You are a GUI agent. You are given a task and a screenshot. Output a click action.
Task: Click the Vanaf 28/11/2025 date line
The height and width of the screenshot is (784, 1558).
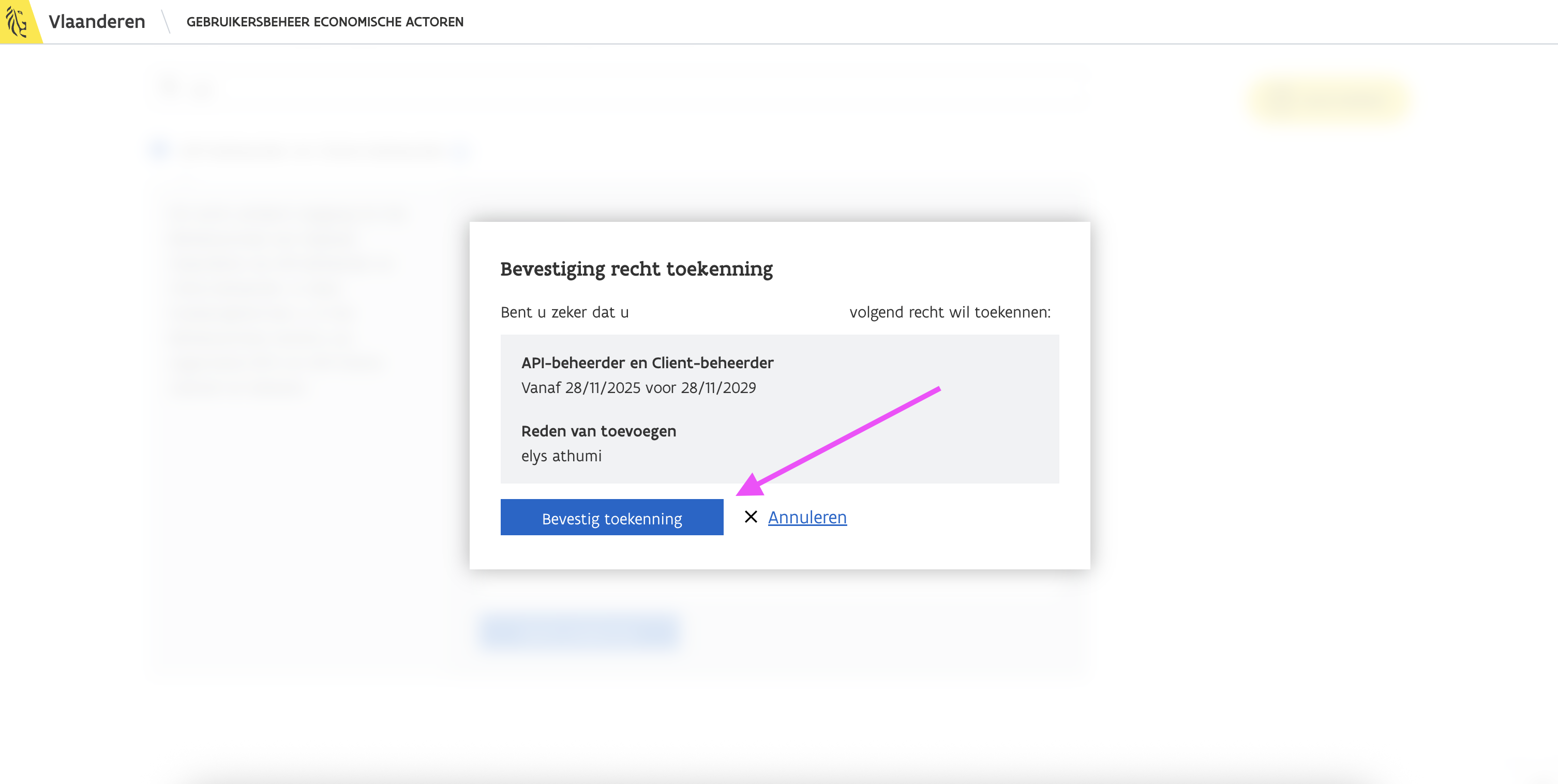[638, 387]
